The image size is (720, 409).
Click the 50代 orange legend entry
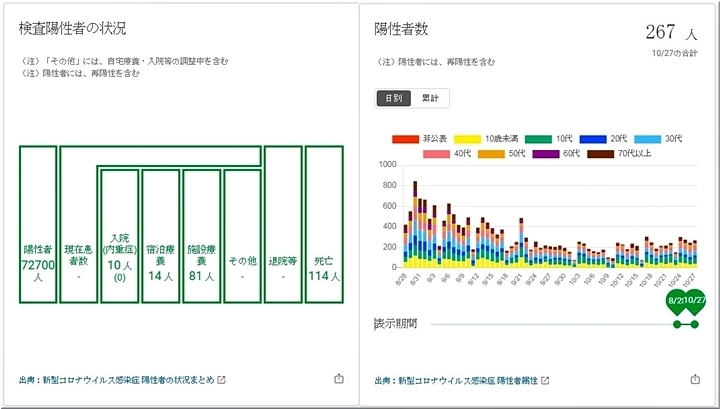(506, 153)
